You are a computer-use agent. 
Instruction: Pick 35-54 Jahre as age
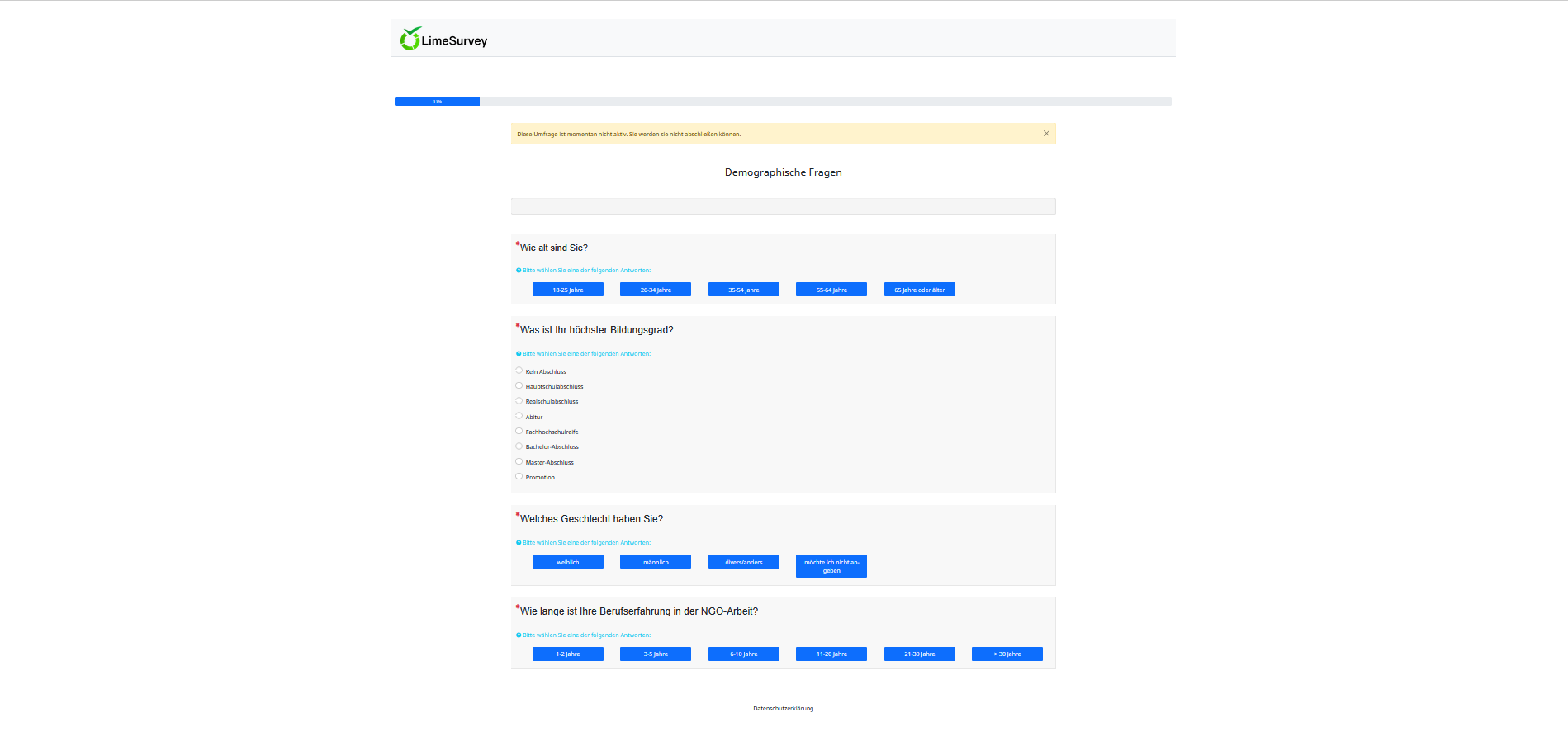[744, 290]
